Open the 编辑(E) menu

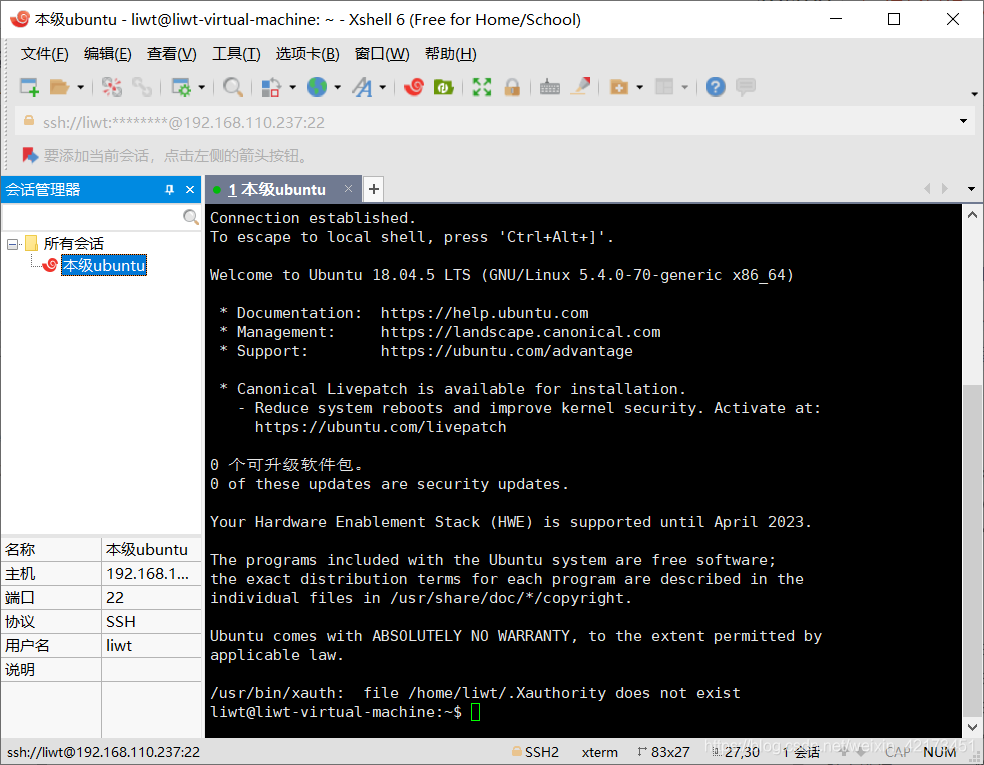(107, 54)
